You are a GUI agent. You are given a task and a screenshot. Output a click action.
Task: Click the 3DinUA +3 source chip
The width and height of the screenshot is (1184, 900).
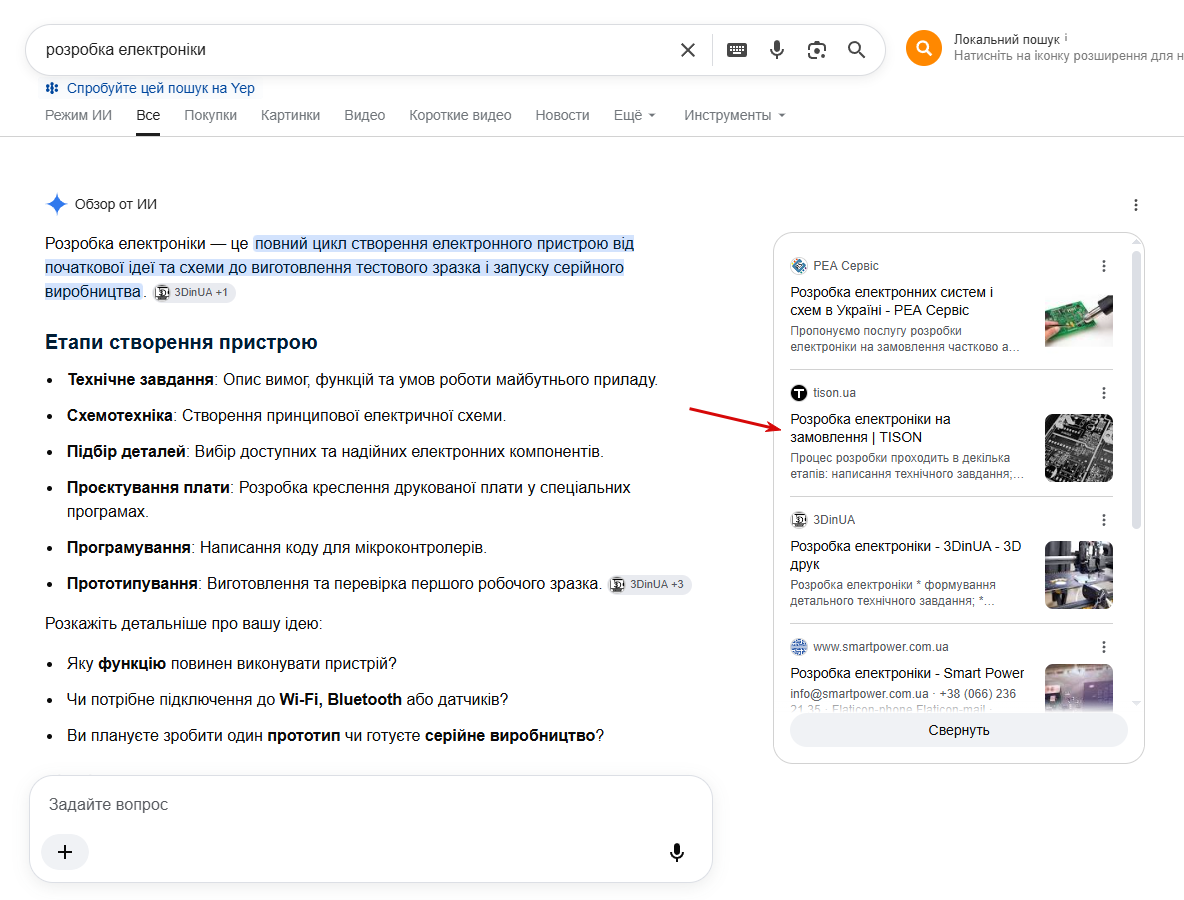point(649,584)
